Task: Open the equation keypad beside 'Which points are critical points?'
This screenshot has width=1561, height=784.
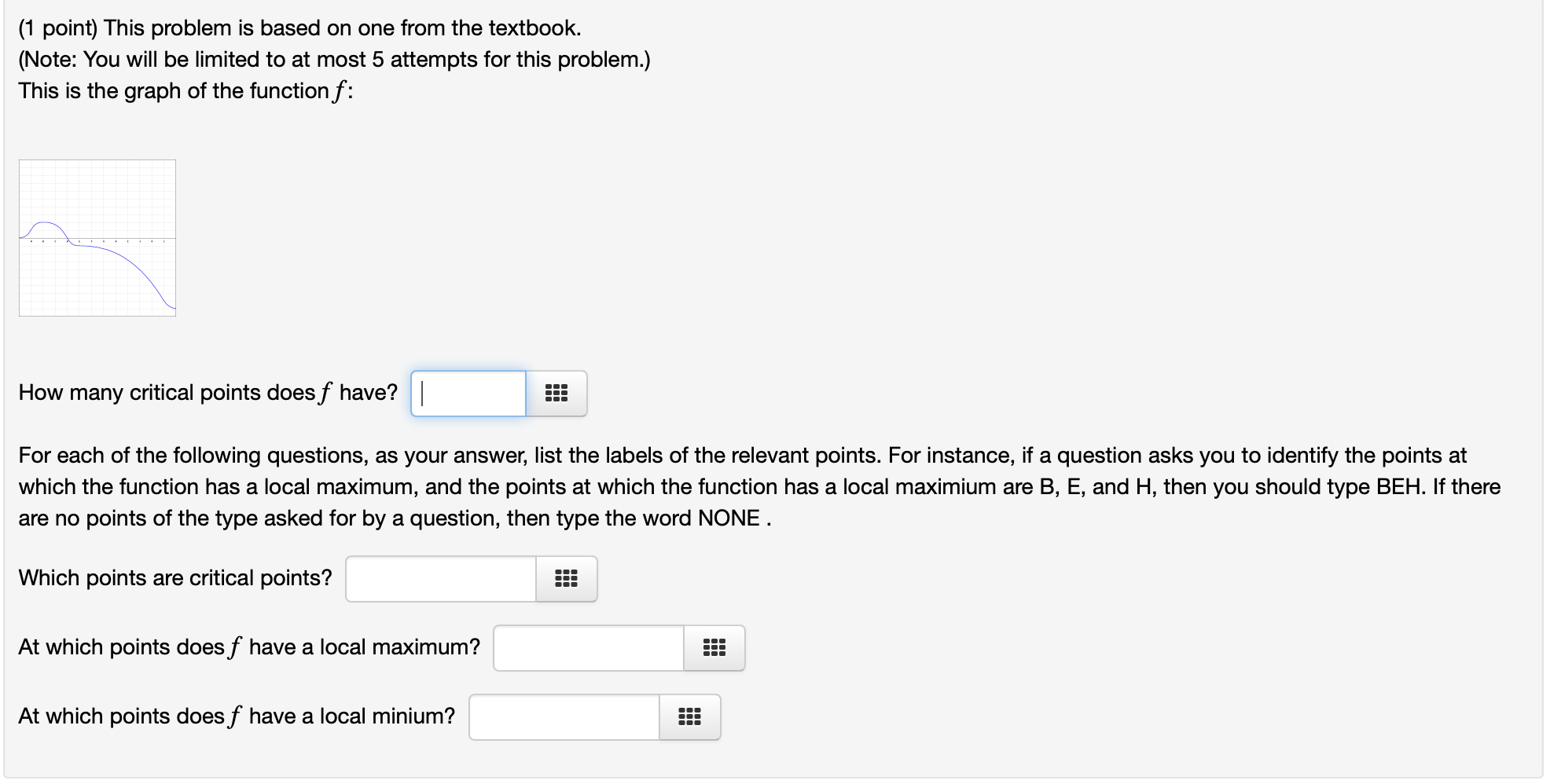Action: [x=567, y=578]
